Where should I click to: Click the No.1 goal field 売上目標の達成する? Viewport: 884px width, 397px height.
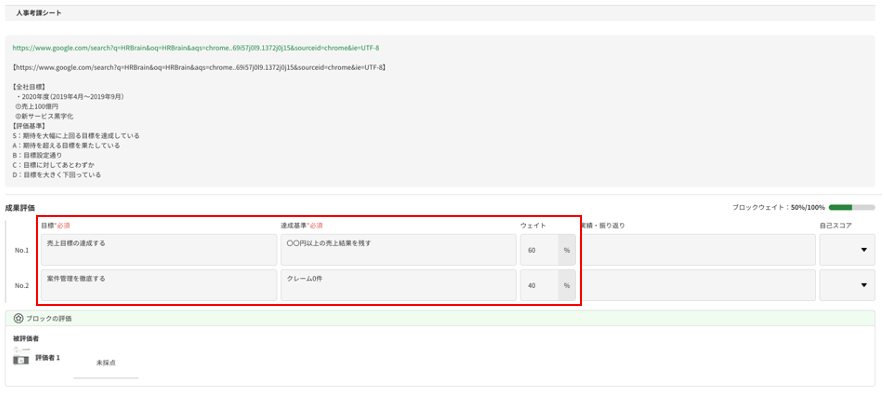(159, 250)
